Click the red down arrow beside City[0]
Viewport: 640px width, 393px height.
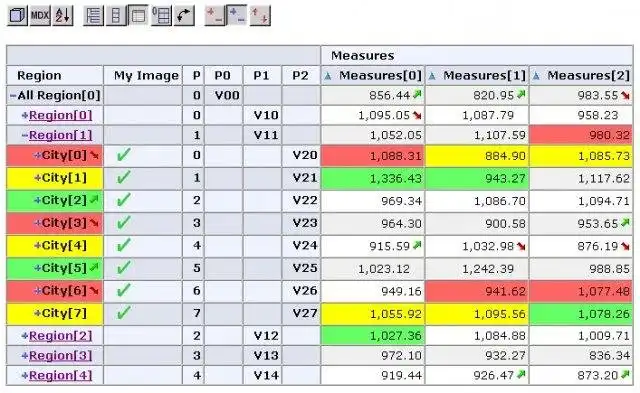tap(94, 155)
